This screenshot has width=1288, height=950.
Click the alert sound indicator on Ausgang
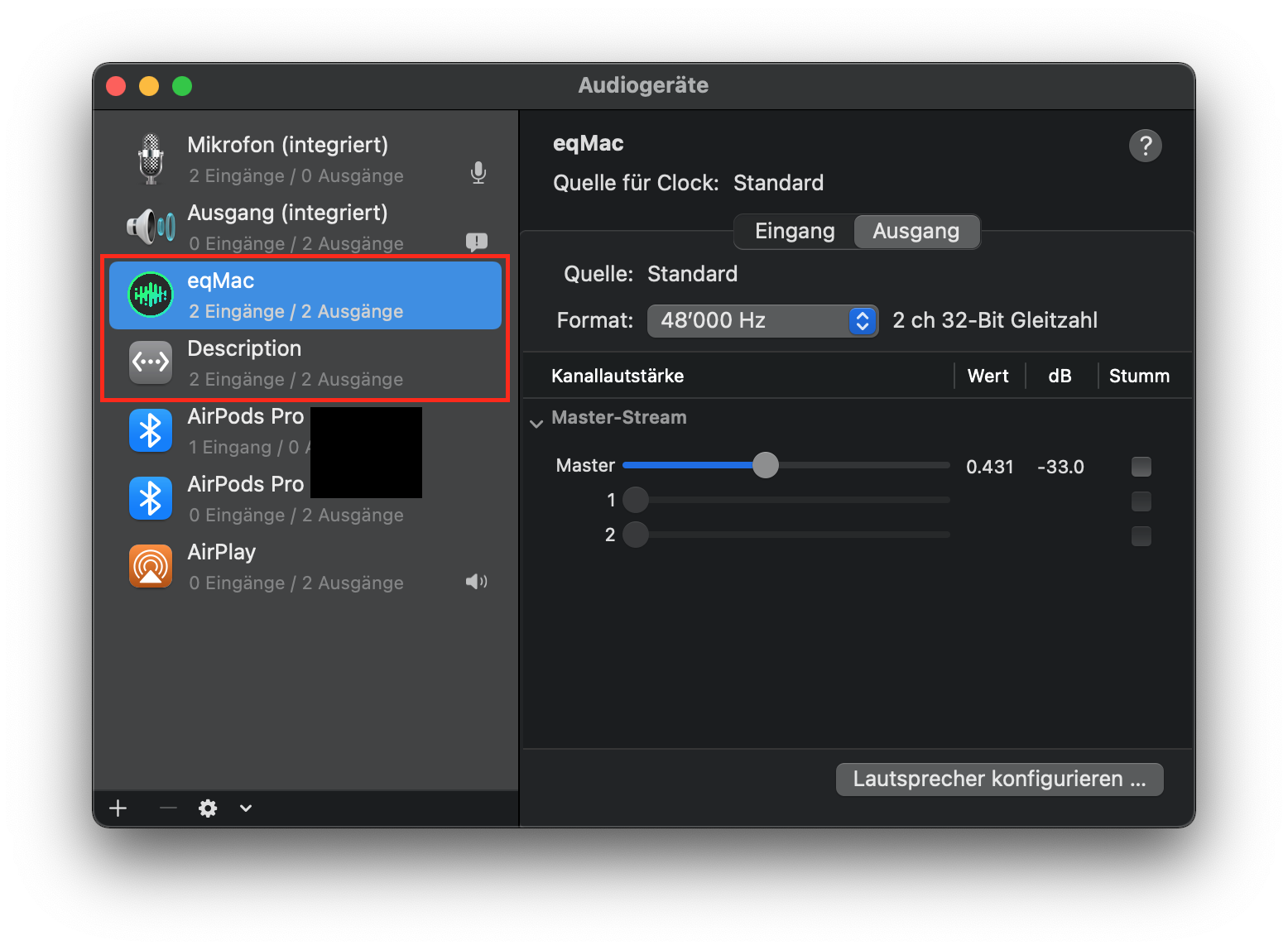coord(477,242)
